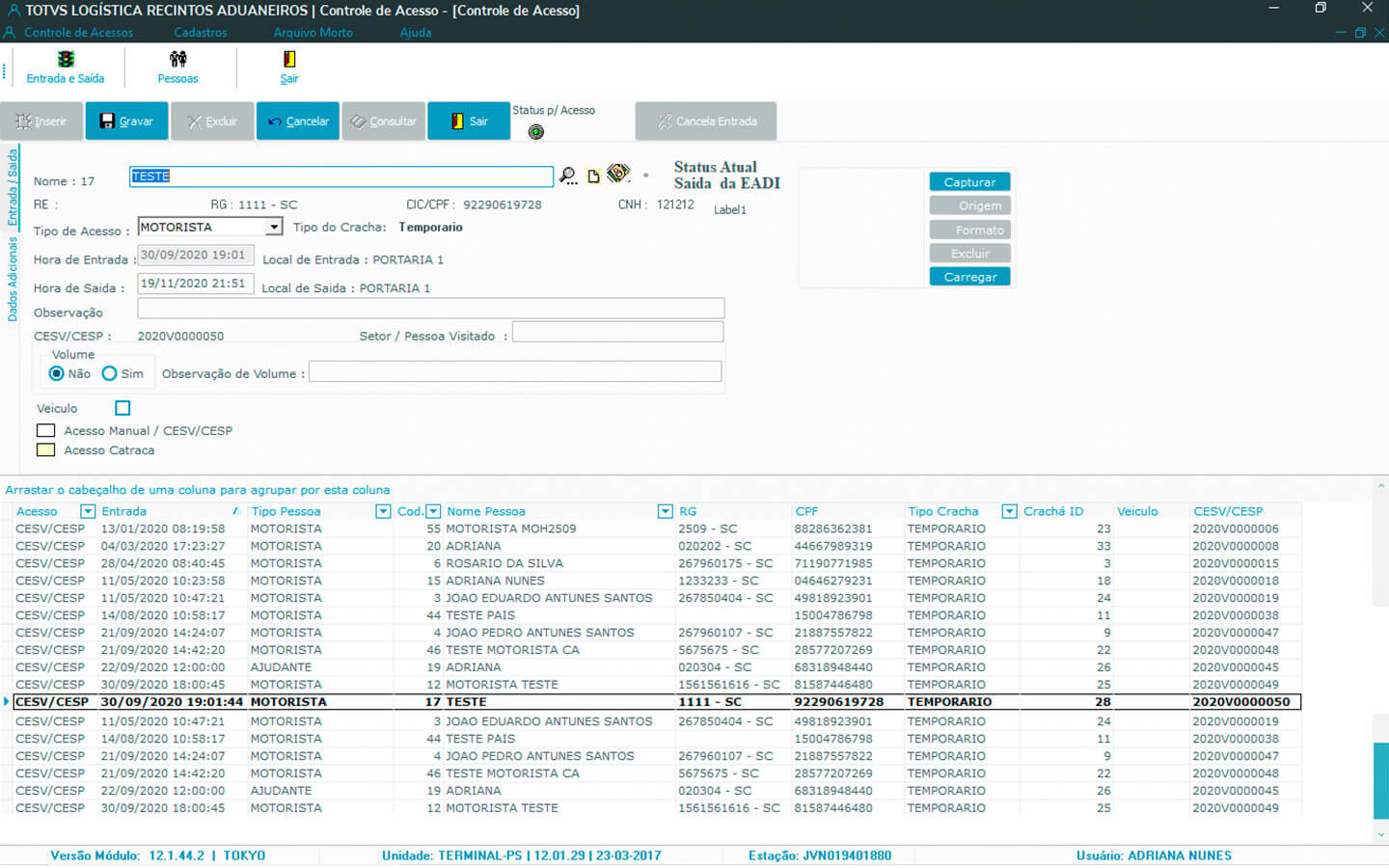The image size is (1389, 868).
Task: Open the Tipo Crachá column filter dropdown
Action: pos(1009,511)
